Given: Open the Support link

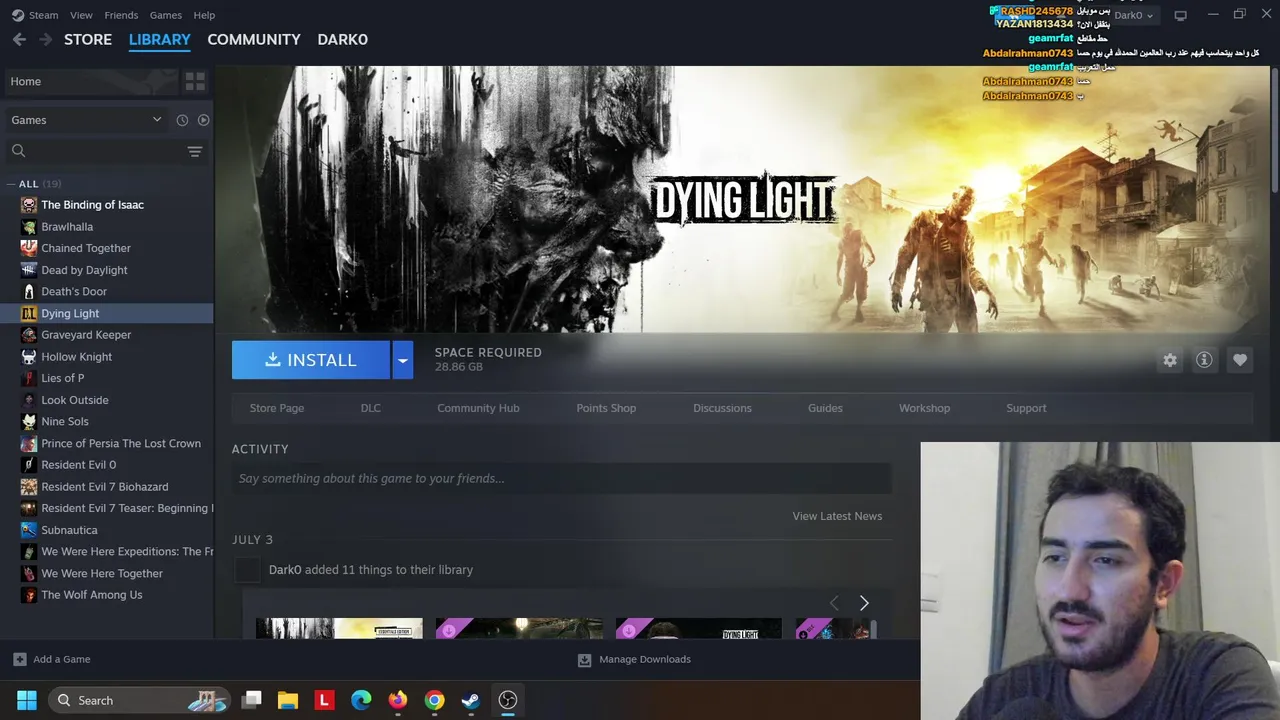Looking at the screenshot, I should (1026, 408).
